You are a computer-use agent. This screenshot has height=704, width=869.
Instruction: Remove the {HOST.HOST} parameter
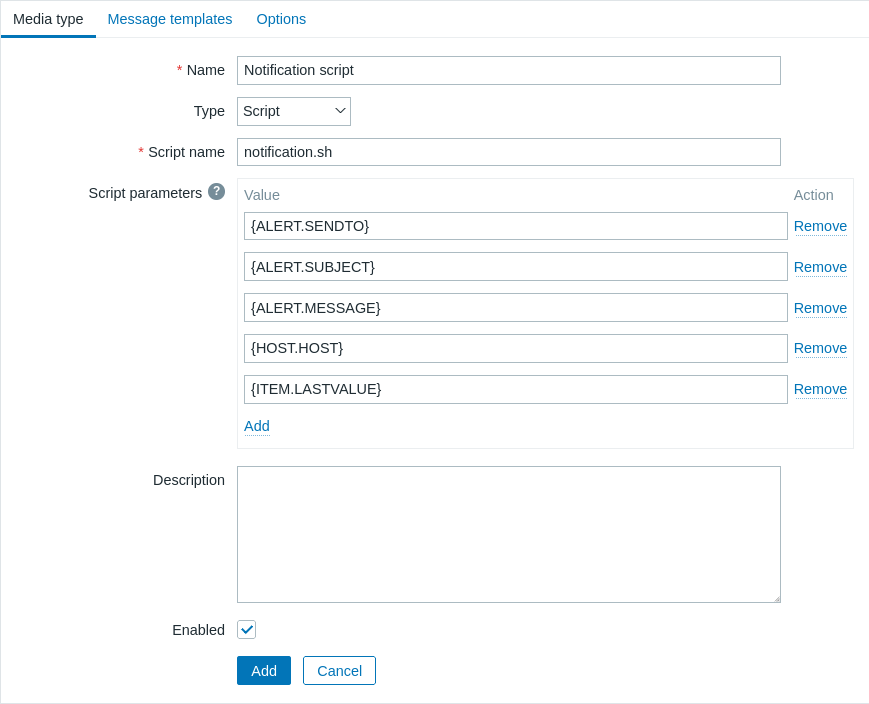click(820, 348)
